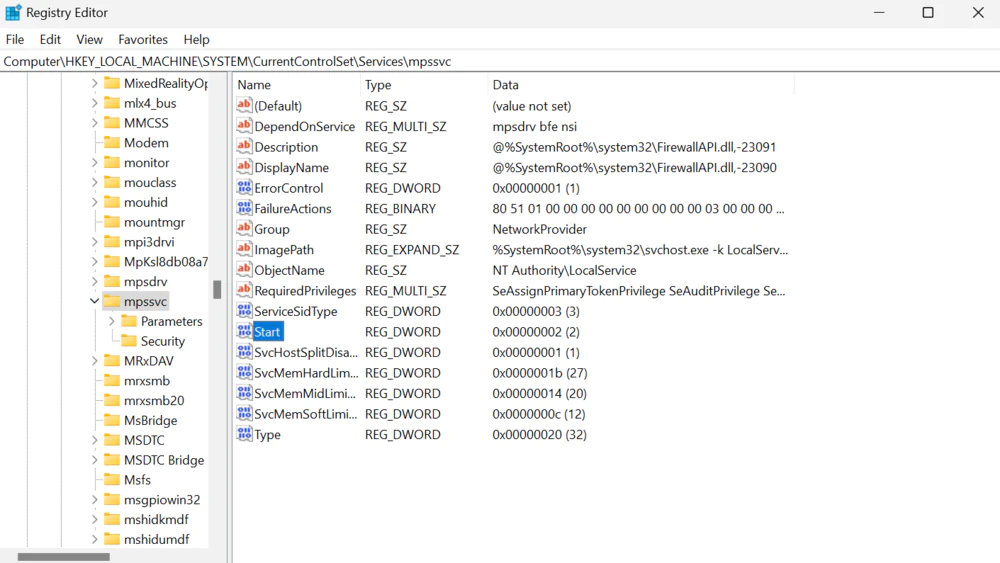Select the MSDTC key
The width and height of the screenshot is (1000, 563).
click(x=144, y=440)
